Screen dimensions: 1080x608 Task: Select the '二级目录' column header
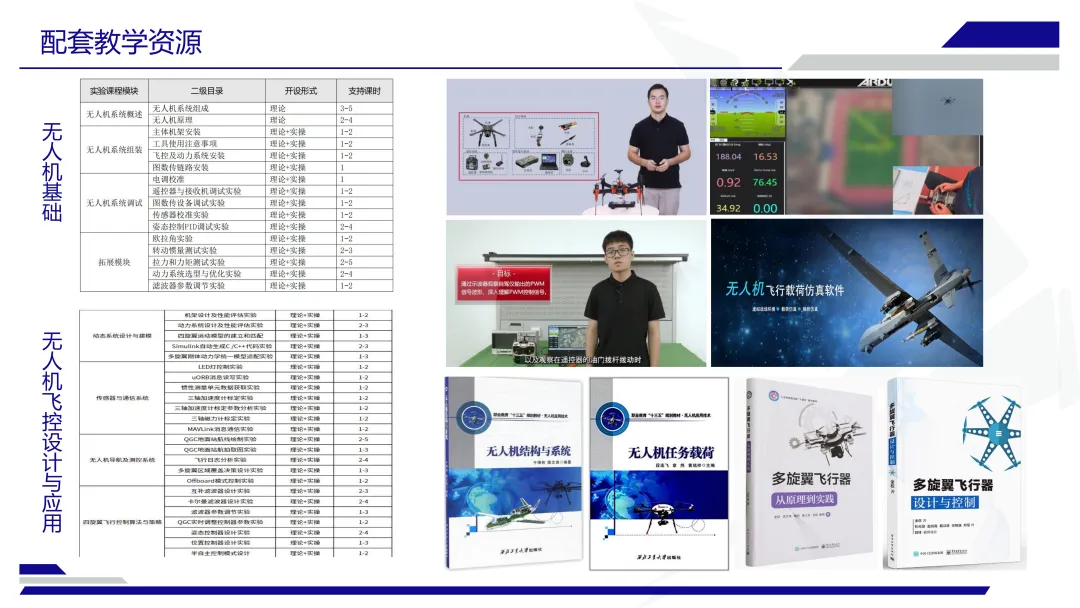point(207,91)
